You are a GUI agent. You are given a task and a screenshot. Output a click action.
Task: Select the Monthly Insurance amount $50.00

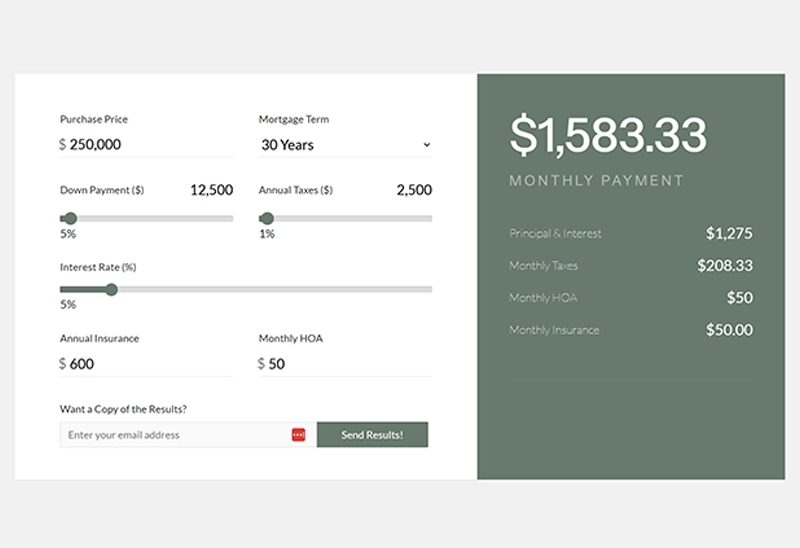[x=729, y=330]
